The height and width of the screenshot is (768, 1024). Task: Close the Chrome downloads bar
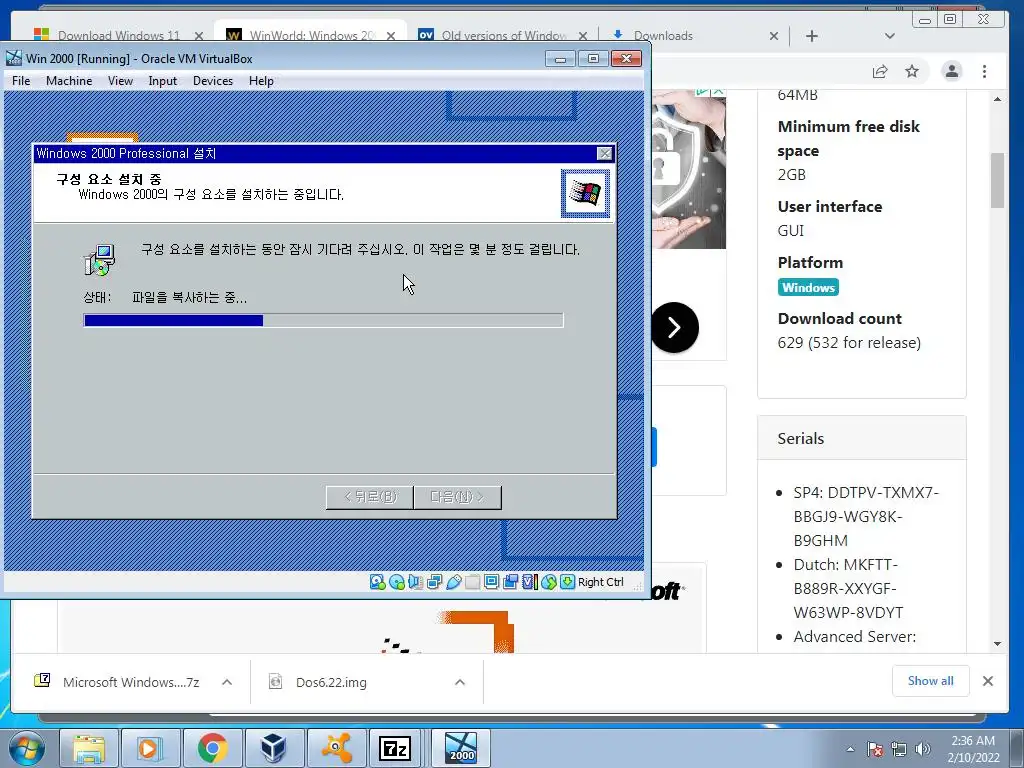[x=988, y=681]
